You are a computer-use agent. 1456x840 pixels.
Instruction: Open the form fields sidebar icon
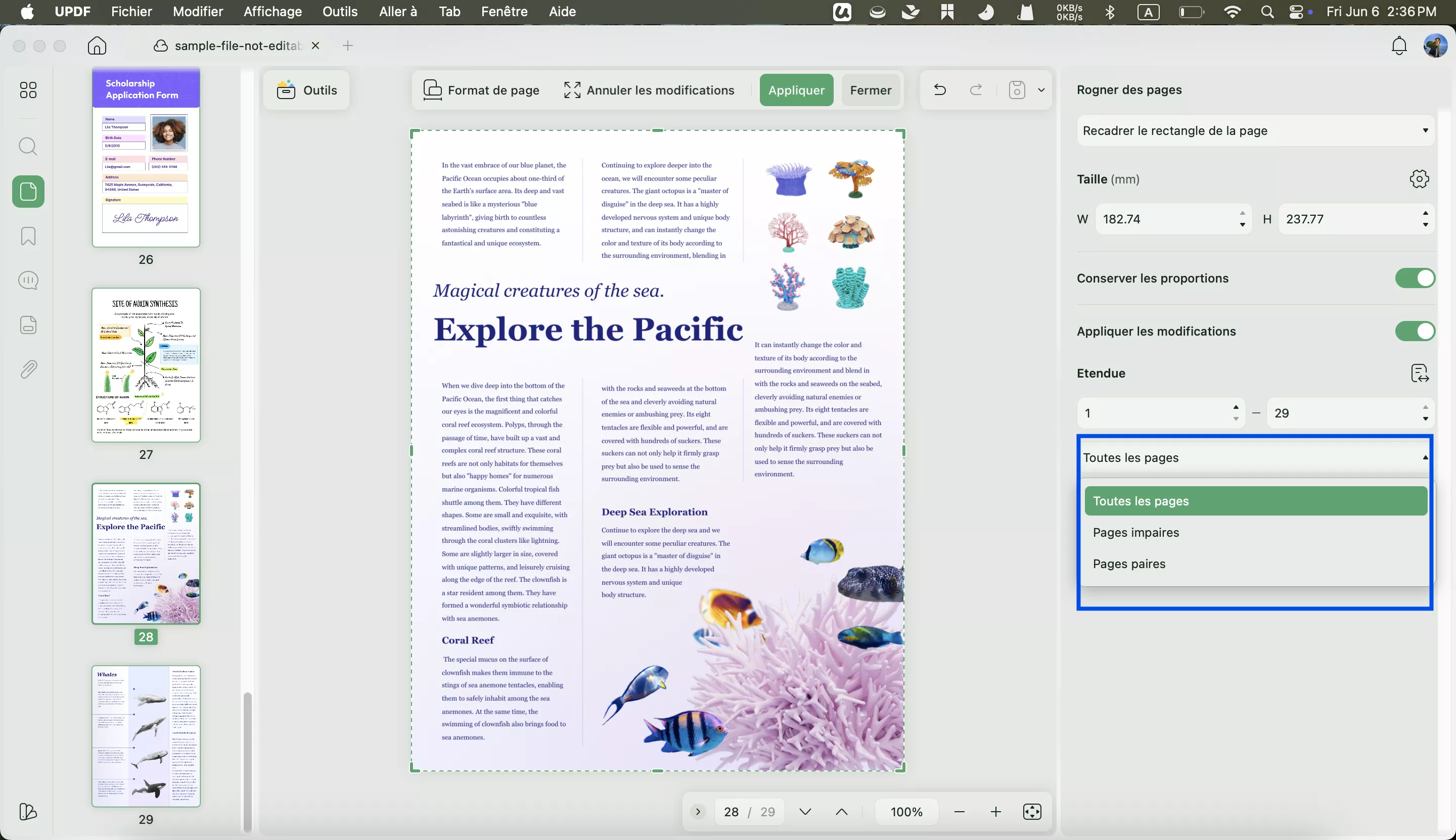click(x=28, y=325)
